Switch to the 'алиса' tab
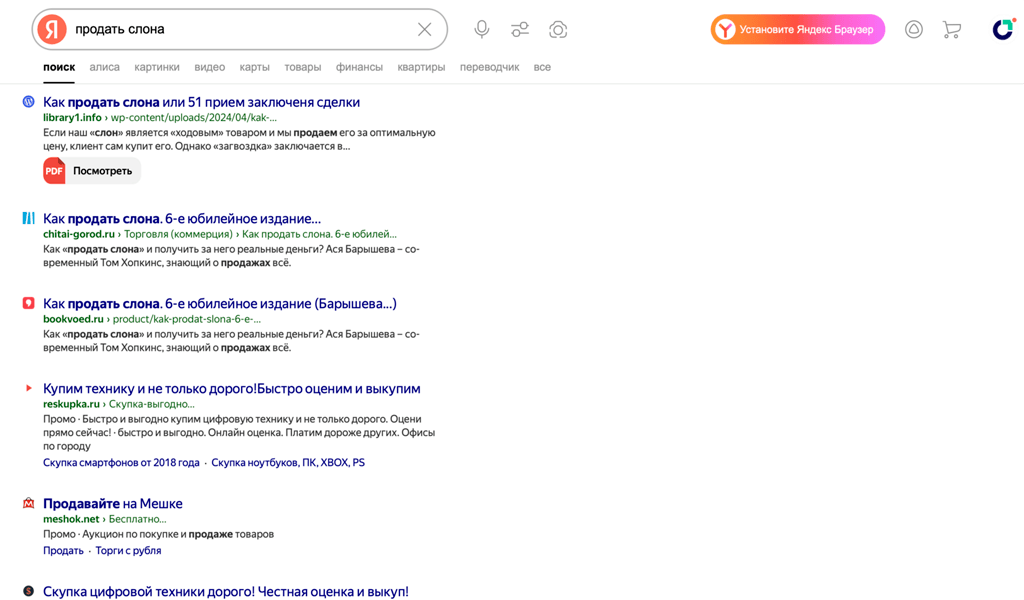 (104, 67)
